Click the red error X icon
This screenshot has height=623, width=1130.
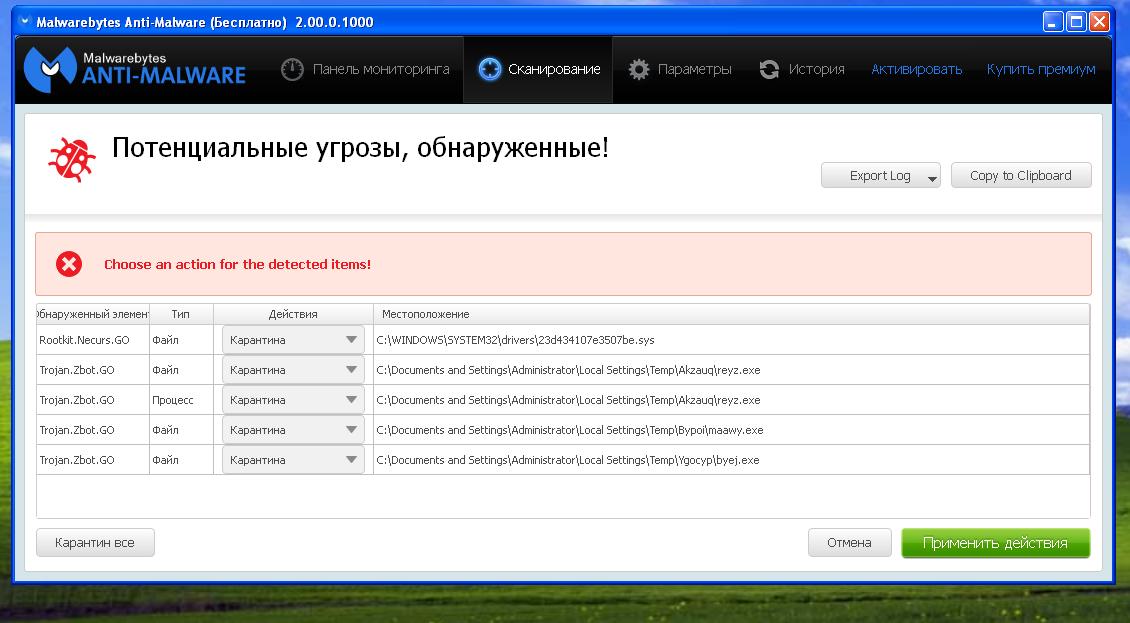coord(69,264)
